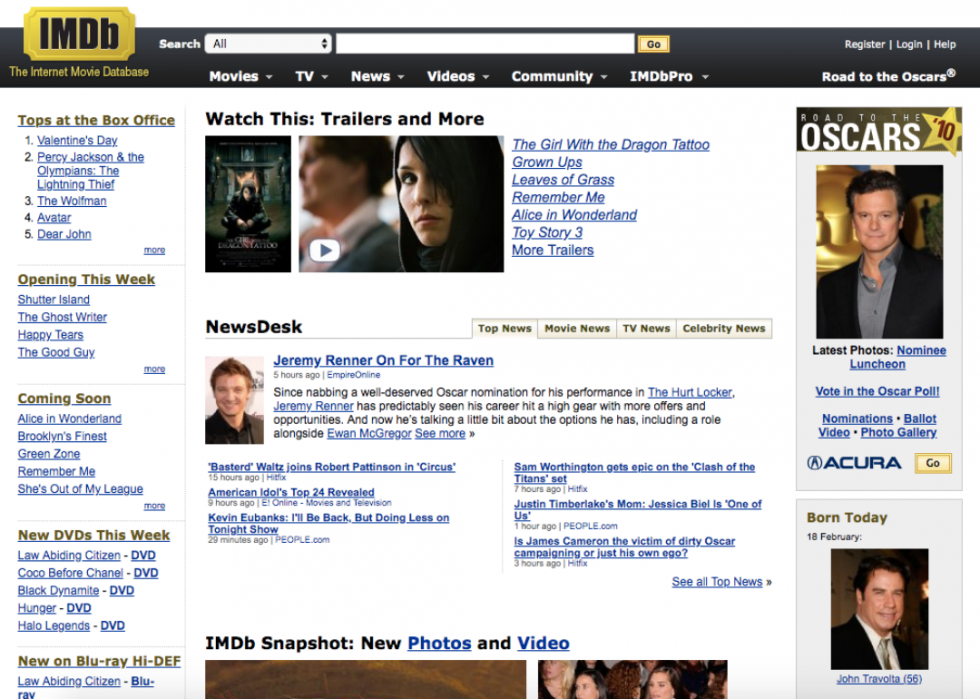This screenshot has height=699, width=980.
Task: Open the Acura logo ad
Action: click(854, 463)
